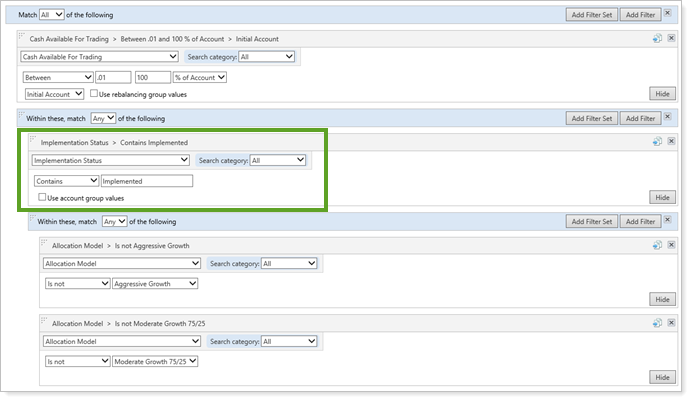Remove the Cash Available For Trading filter
The image size is (691, 401).
[671, 38]
